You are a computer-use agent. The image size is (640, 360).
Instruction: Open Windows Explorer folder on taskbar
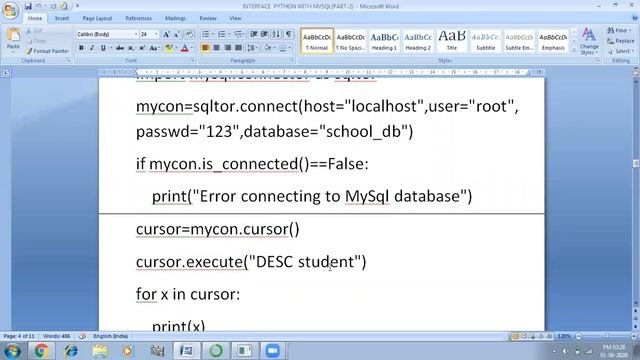100,350
